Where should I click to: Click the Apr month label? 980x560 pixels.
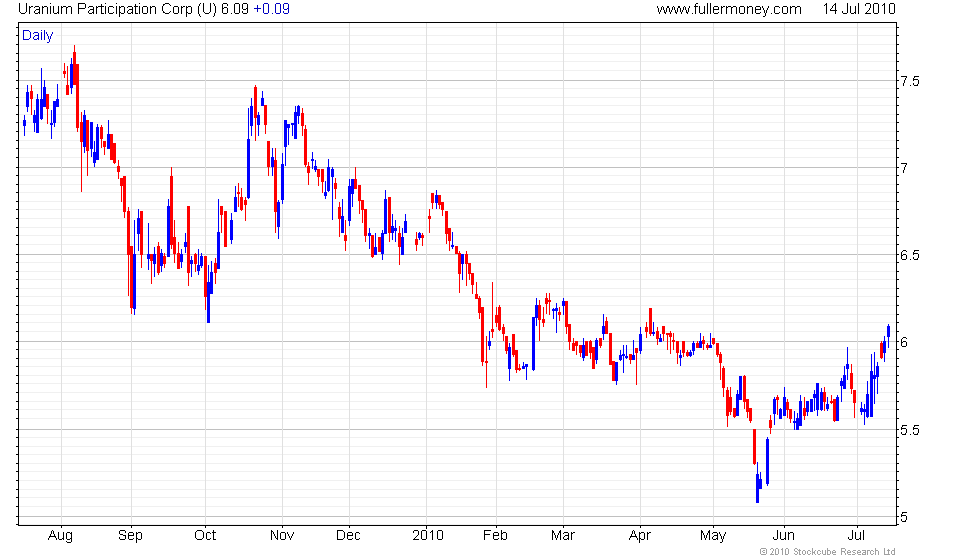pos(640,536)
